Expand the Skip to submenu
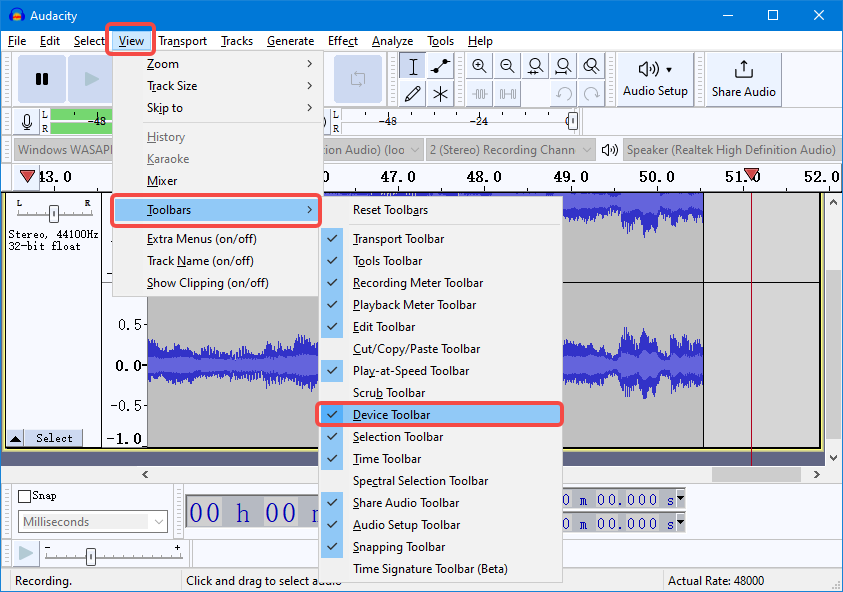The width and height of the screenshot is (843, 592). coord(217,108)
